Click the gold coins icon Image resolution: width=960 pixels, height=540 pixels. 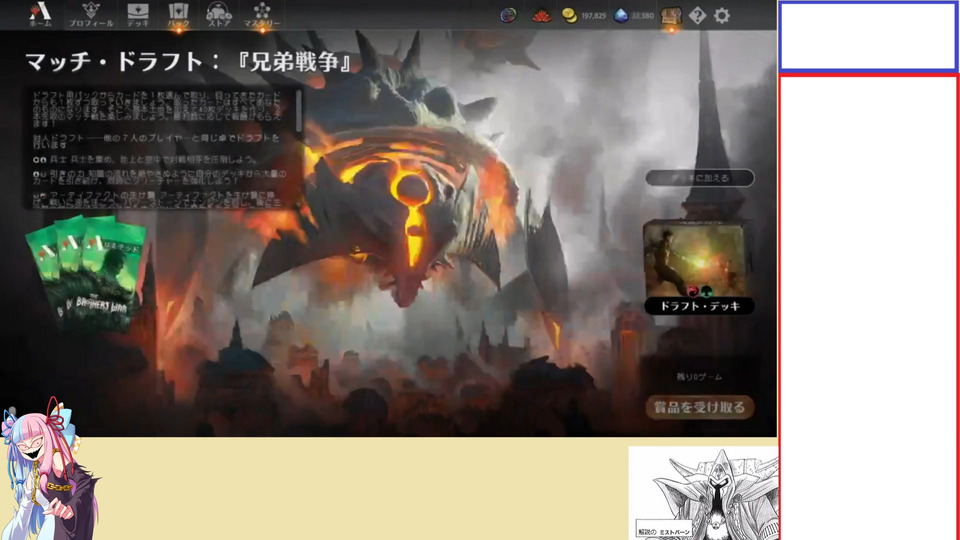click(569, 15)
